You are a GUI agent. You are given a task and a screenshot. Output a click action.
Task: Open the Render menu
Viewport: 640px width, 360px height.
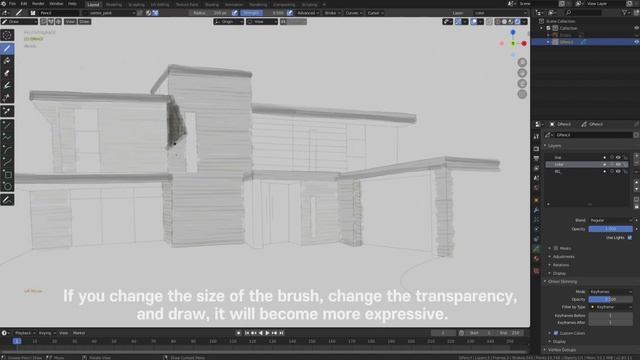tap(38, 4)
